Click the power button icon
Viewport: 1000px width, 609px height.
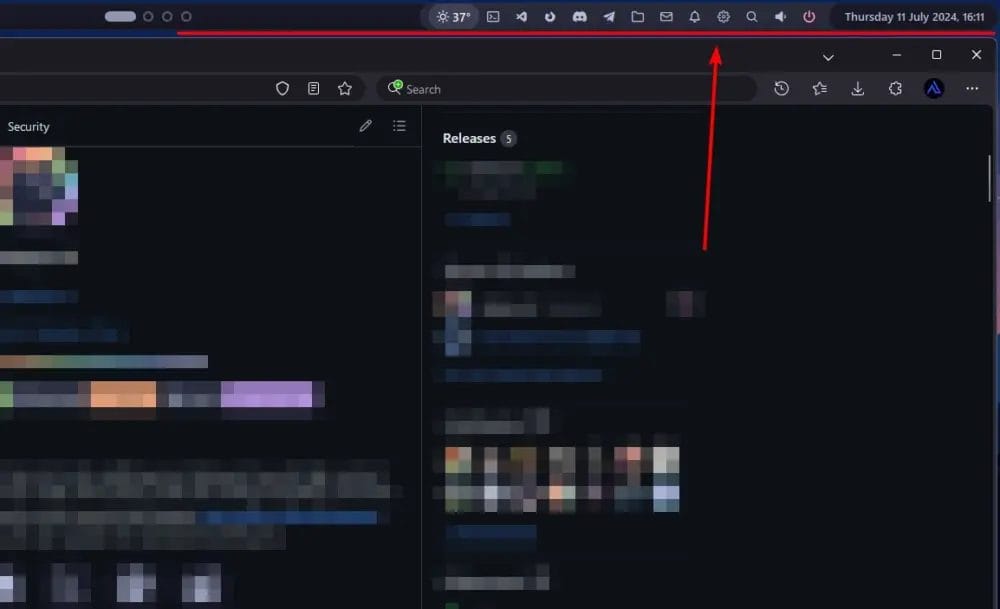coord(809,17)
